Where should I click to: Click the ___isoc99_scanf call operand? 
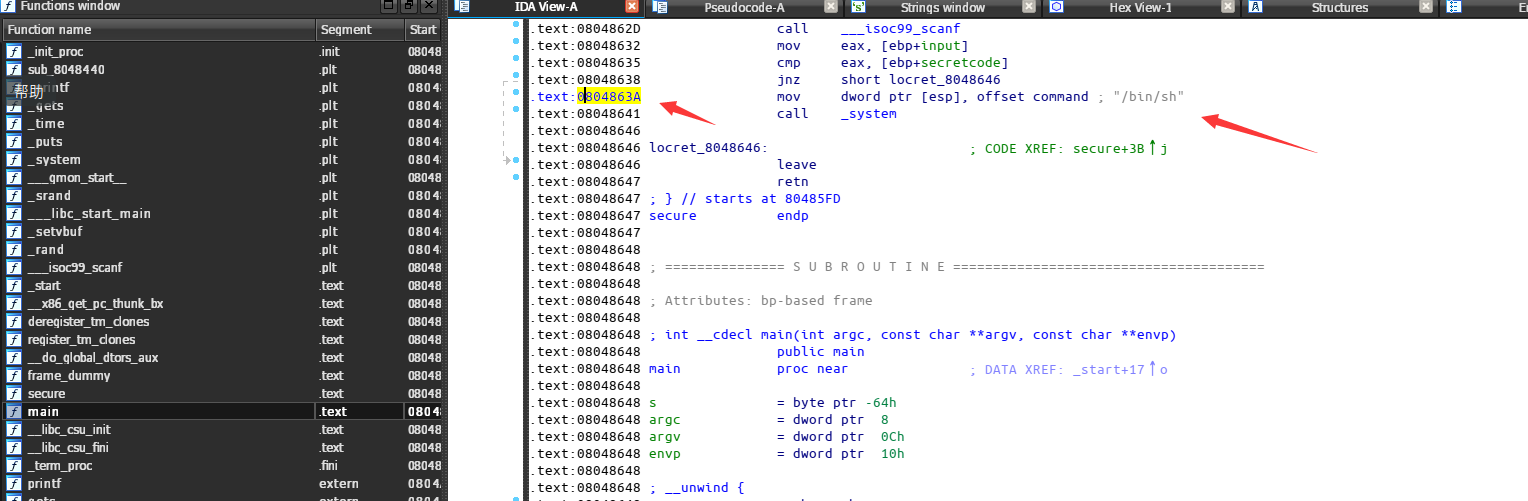[x=901, y=29]
